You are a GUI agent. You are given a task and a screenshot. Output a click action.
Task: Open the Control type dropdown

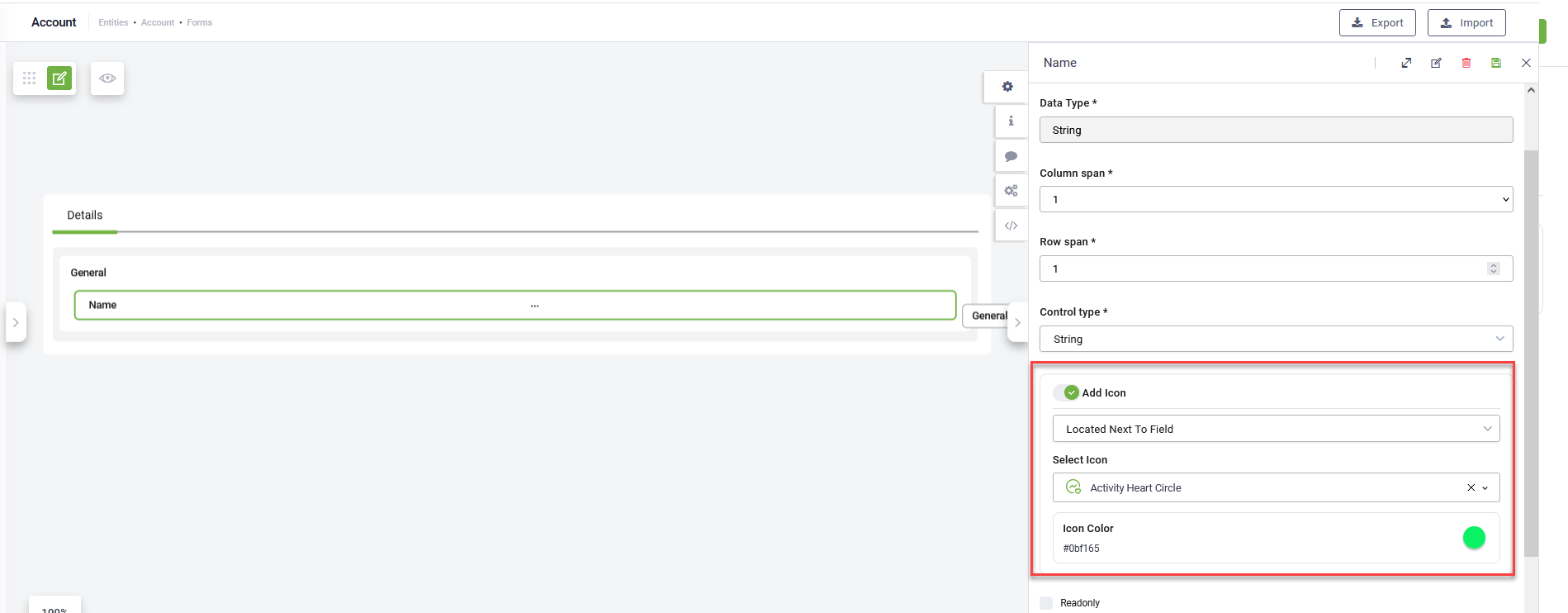pyautogui.click(x=1276, y=339)
